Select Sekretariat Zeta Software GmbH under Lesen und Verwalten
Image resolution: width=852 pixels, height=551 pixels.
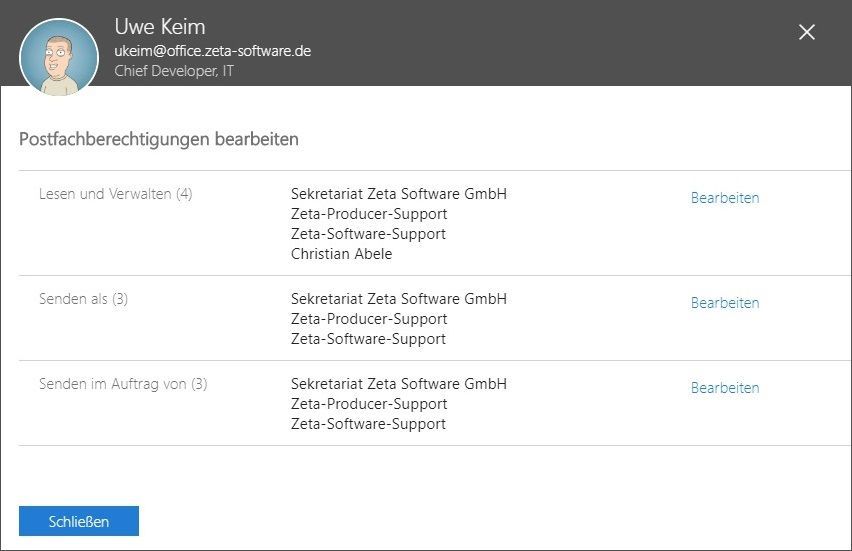coord(398,194)
